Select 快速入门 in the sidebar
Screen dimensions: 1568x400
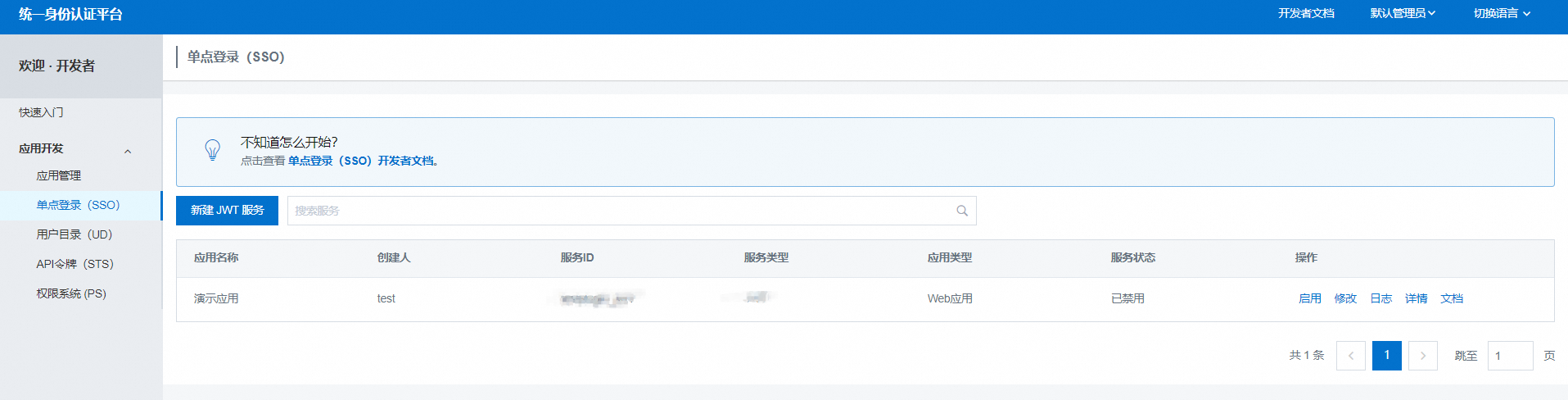click(x=41, y=112)
